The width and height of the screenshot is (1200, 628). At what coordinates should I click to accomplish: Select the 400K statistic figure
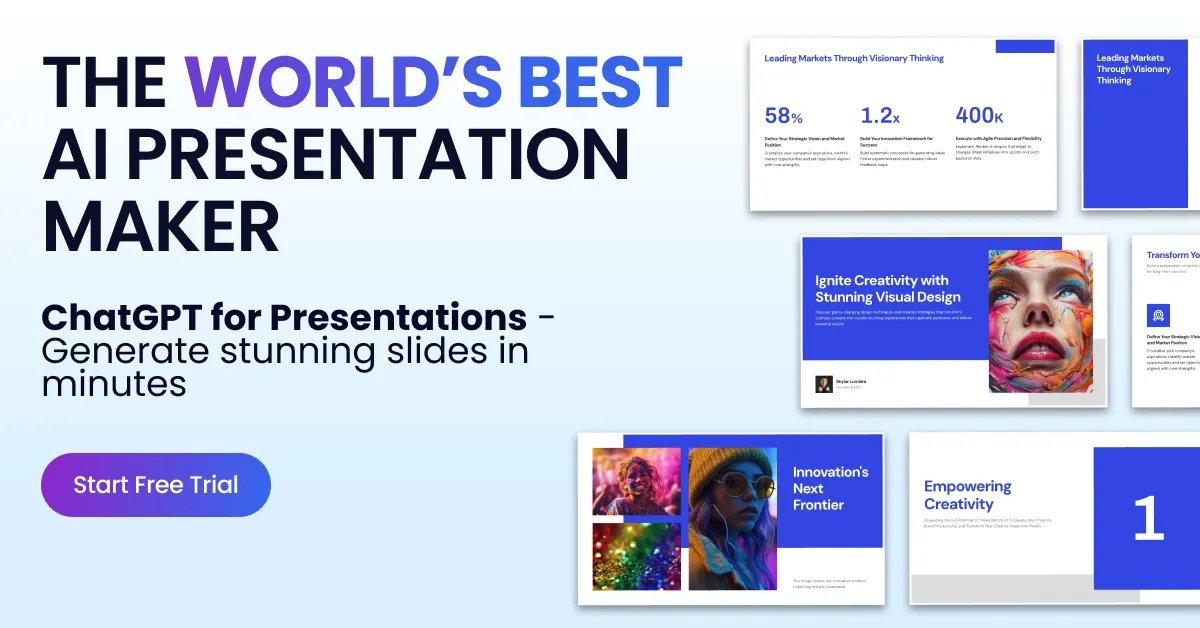coord(979,116)
